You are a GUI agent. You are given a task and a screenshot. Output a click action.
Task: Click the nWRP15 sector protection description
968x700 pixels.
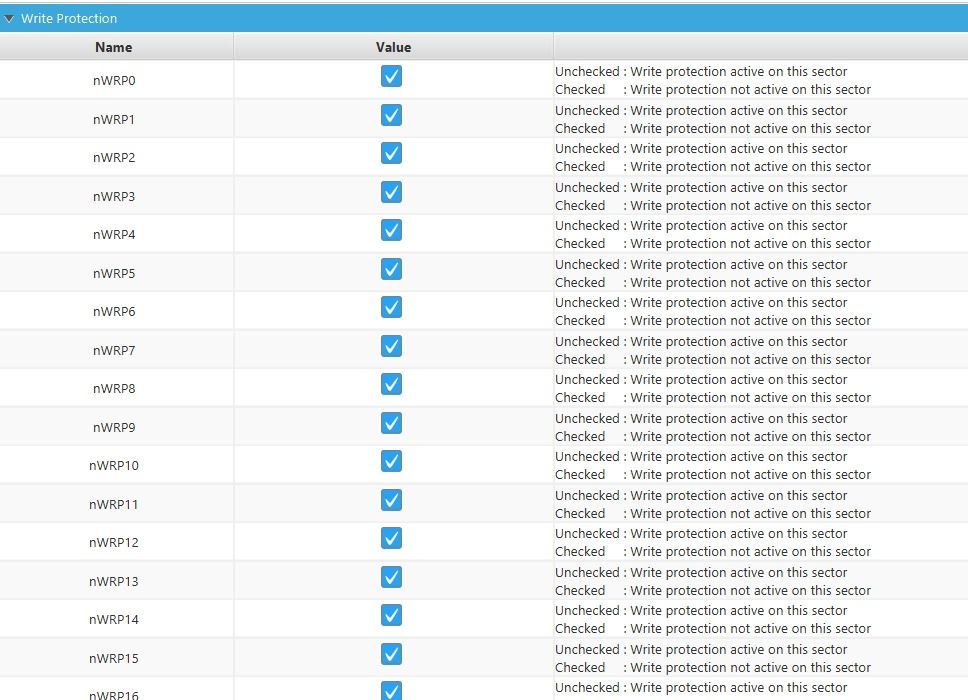(x=712, y=659)
